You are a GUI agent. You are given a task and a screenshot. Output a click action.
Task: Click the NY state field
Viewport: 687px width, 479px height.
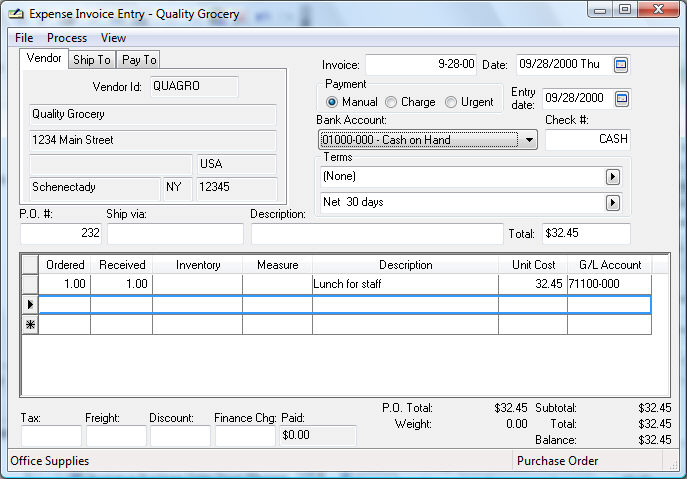(177, 188)
